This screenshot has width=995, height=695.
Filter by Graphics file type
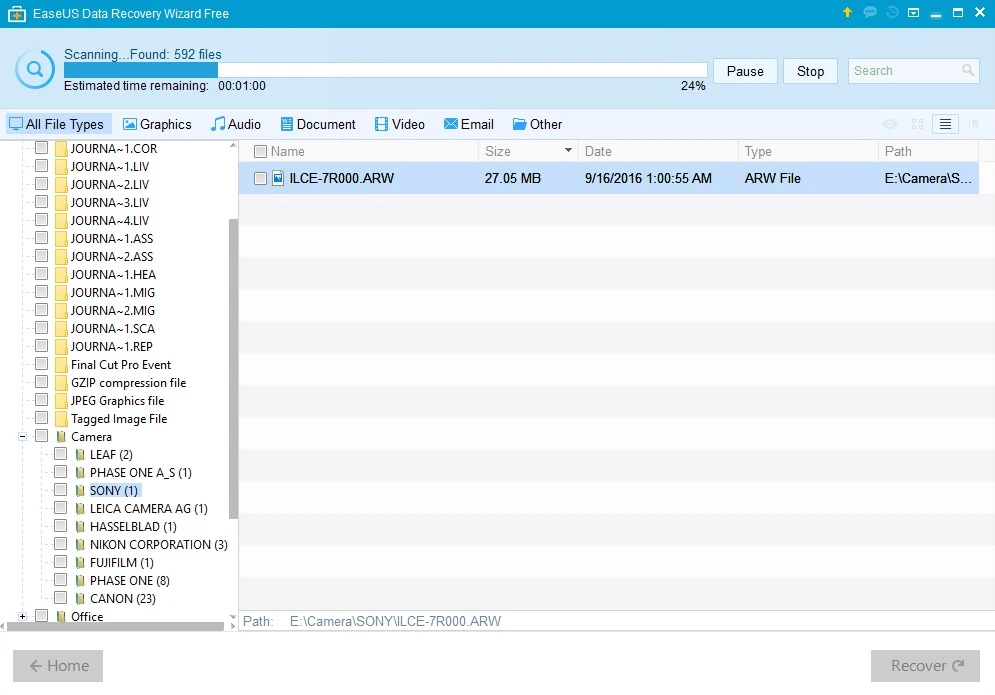click(157, 124)
